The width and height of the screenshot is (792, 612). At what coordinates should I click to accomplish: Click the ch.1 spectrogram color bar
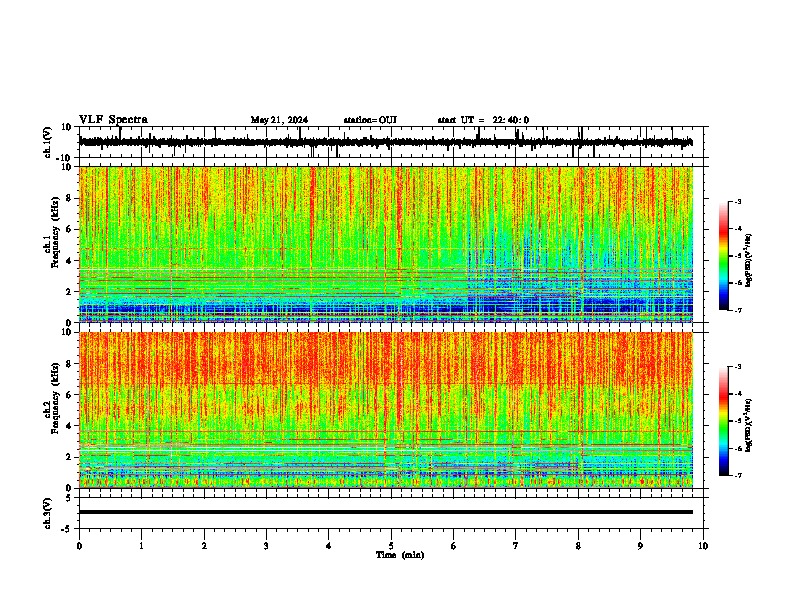pyautogui.click(x=723, y=256)
